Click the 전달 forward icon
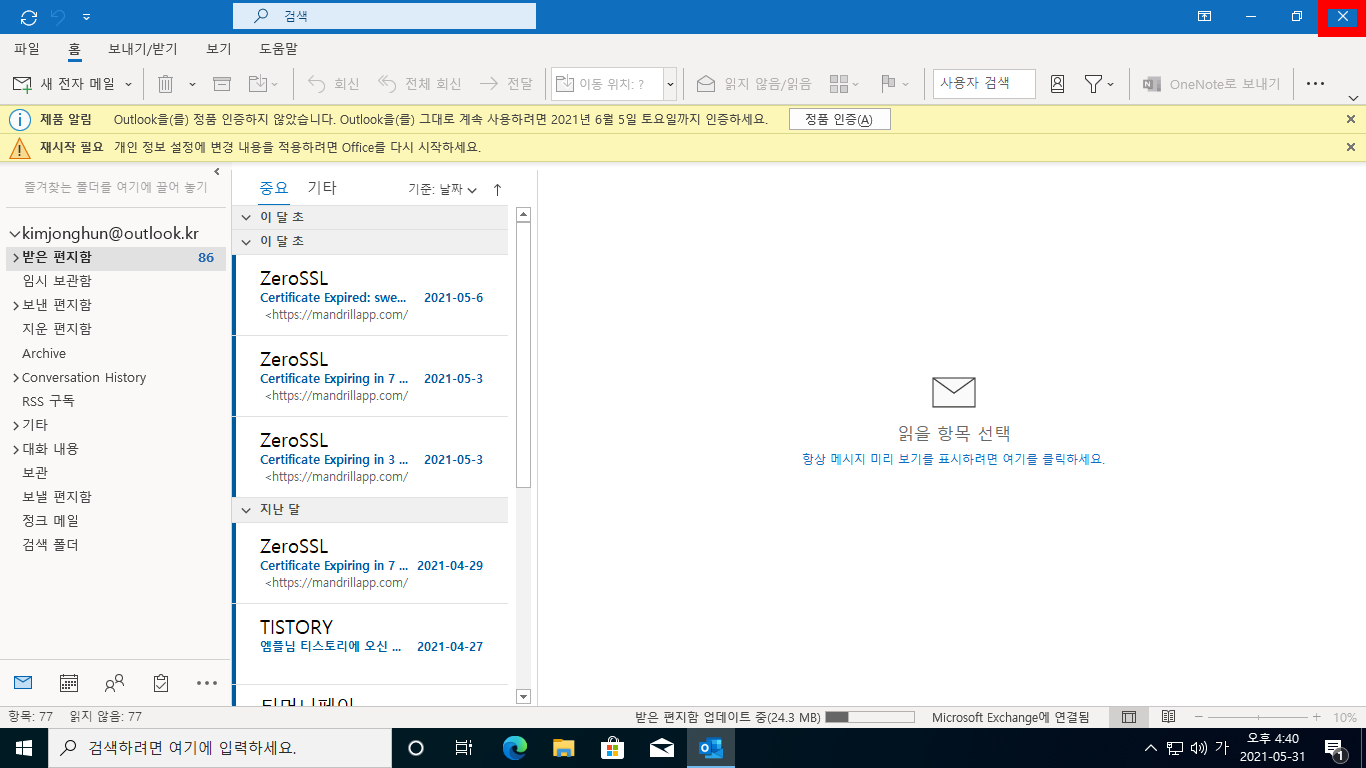Viewport: 1366px width, 768px height. click(490, 84)
